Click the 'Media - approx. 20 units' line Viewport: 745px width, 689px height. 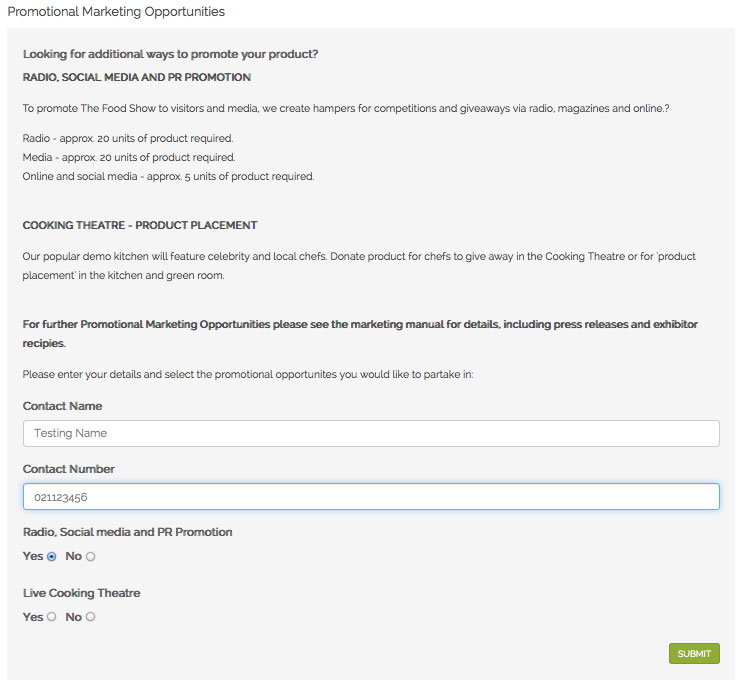(129, 157)
